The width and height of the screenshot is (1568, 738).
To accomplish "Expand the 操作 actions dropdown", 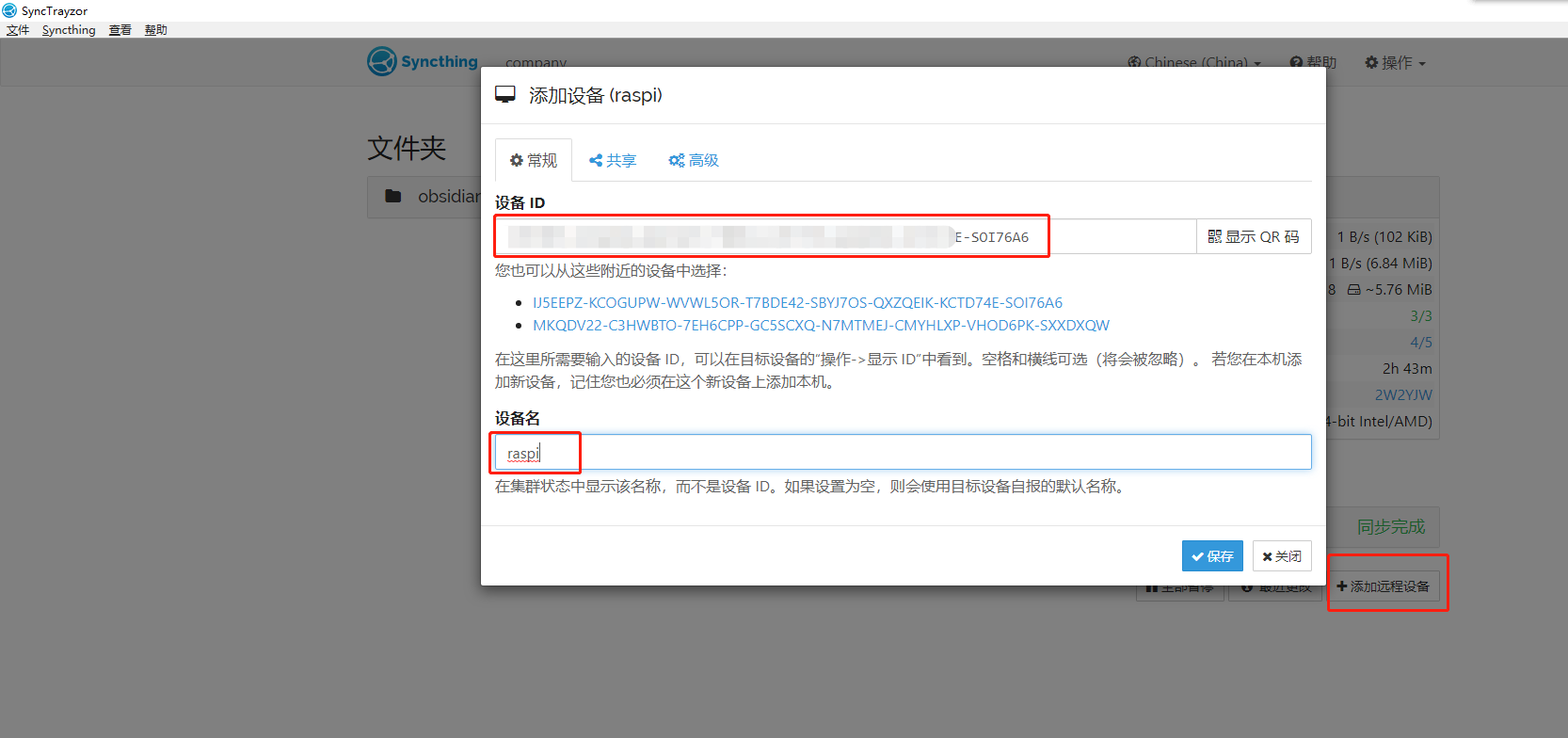I will click(1395, 63).
